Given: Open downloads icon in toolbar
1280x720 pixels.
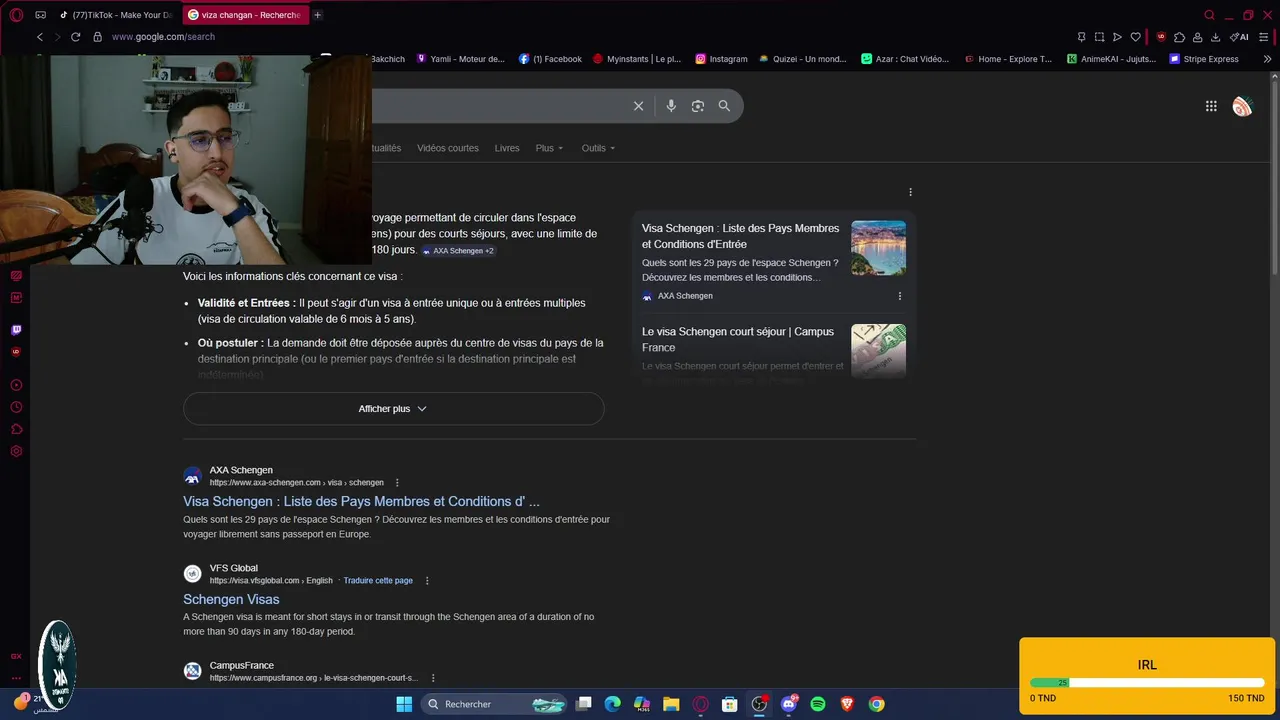Looking at the screenshot, I should click(1215, 37).
